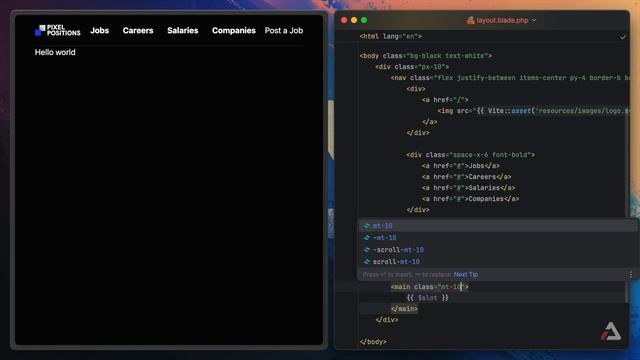Select the mt-10 autocomplete suggestion
The image size is (640, 360).
pyautogui.click(x=498, y=226)
